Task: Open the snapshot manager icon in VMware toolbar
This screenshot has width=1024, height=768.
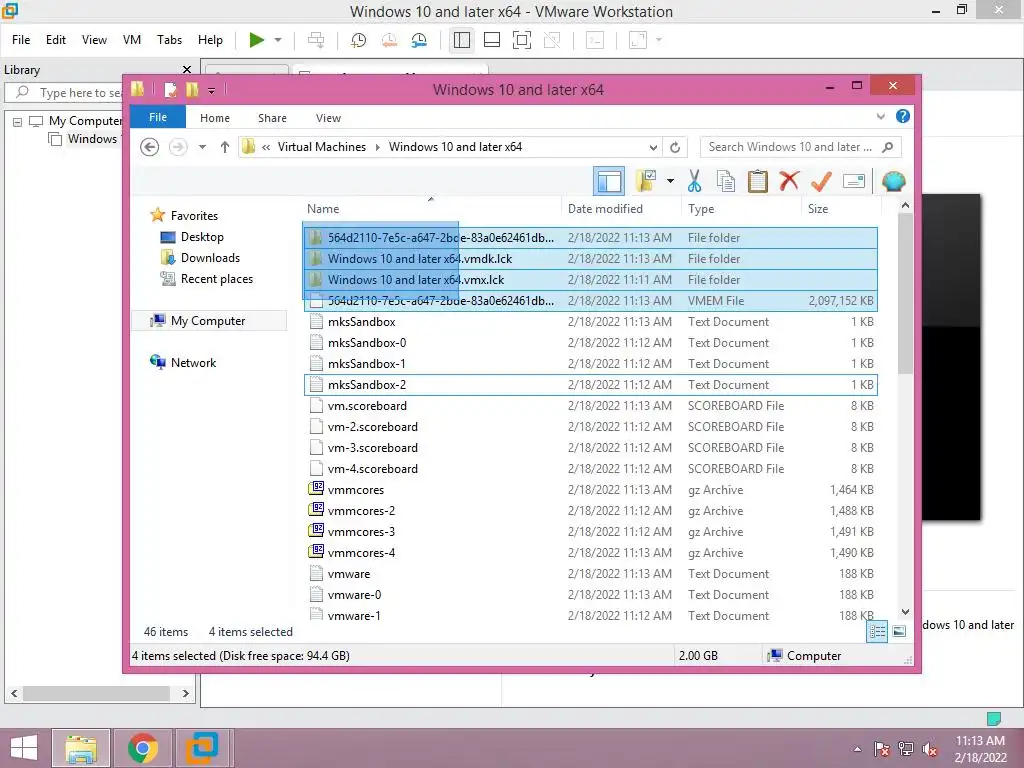Action: coord(419,40)
